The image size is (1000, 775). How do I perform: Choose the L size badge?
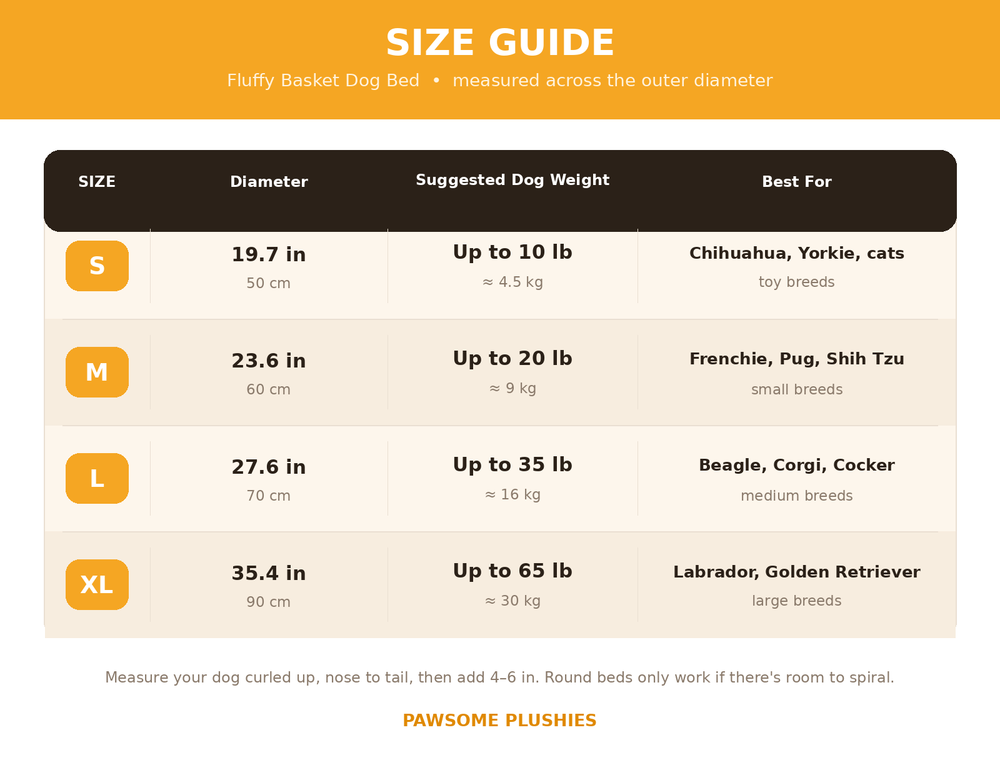click(x=97, y=478)
